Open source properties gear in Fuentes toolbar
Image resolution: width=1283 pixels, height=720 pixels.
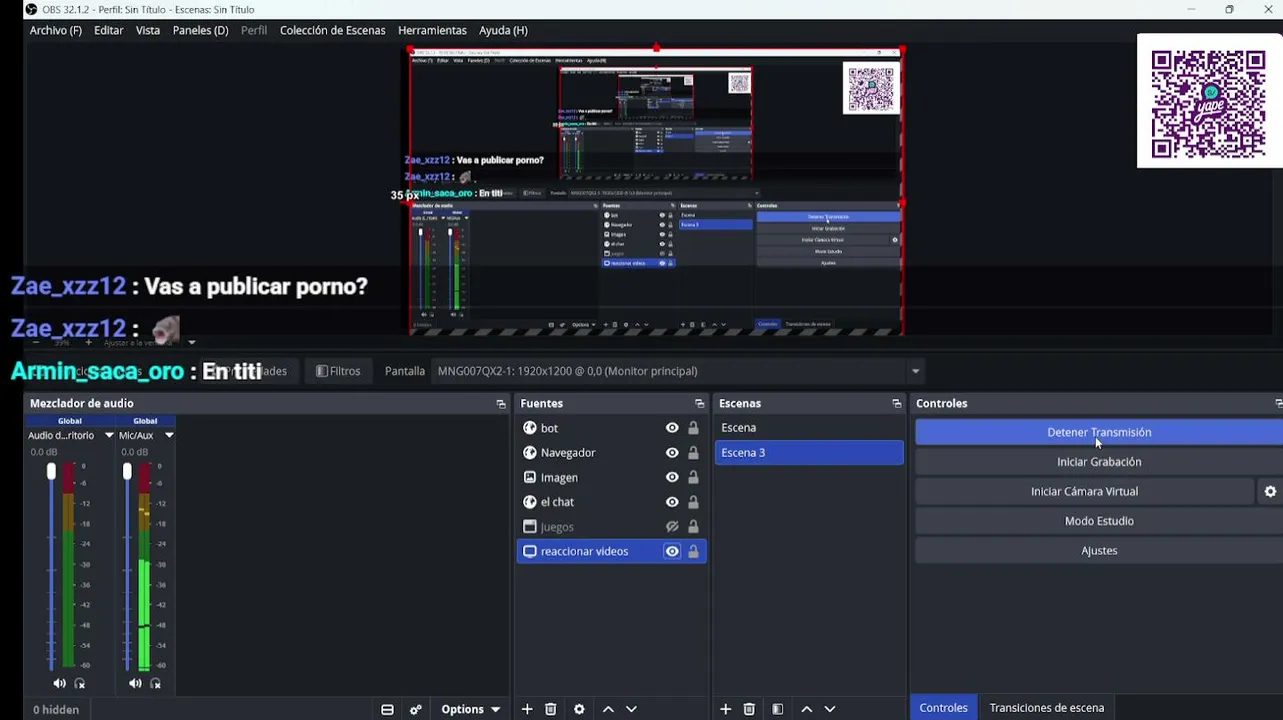click(579, 709)
